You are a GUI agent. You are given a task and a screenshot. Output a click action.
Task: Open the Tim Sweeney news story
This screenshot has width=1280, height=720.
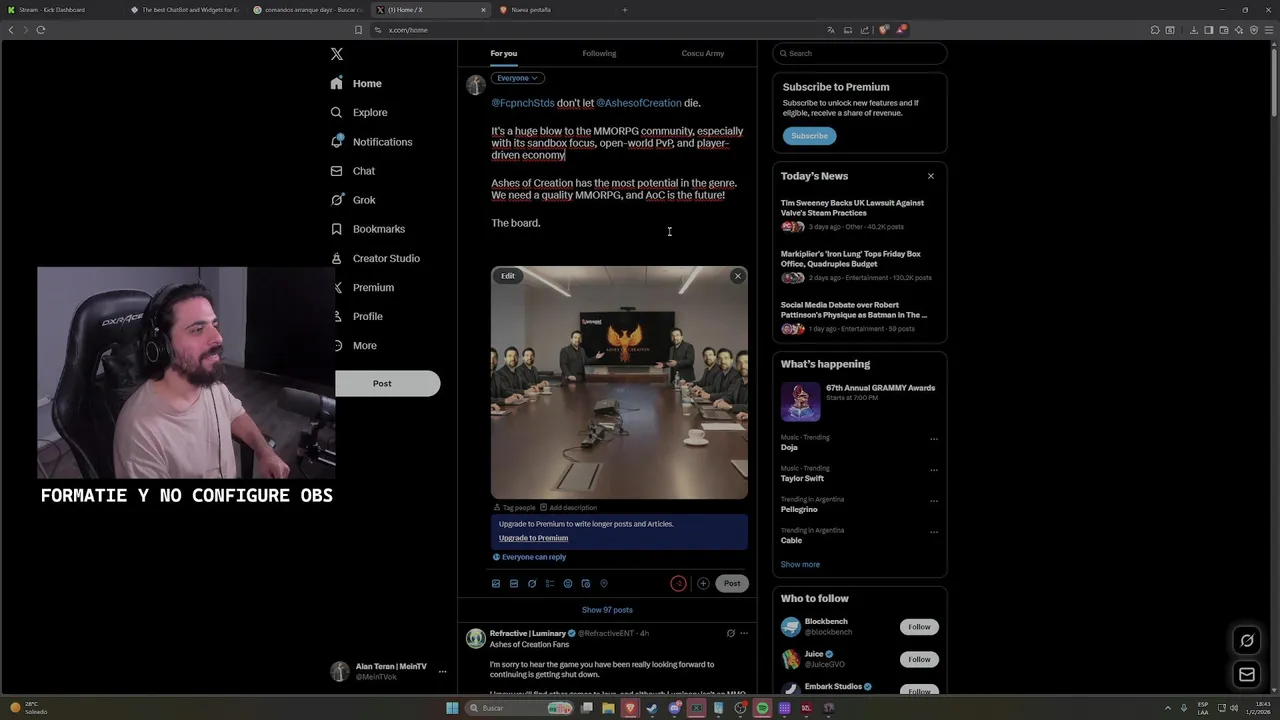pyautogui.click(x=858, y=214)
